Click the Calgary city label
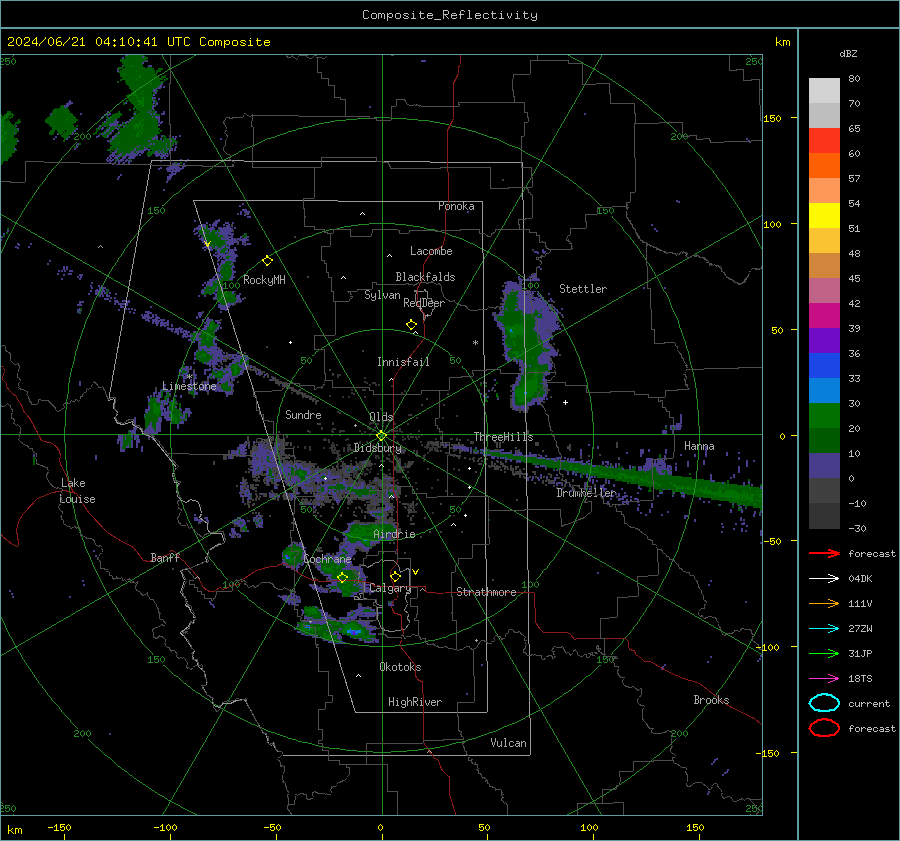Viewport: 900px width, 841px height. tap(390, 588)
